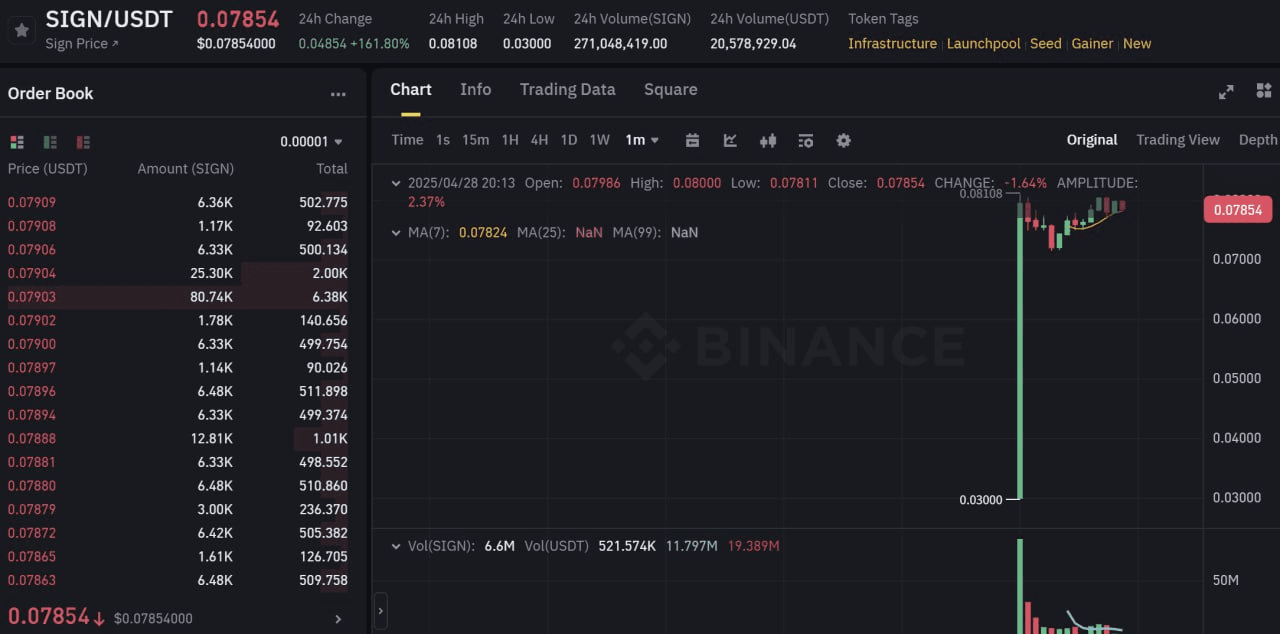
Task: Open the Square tab
Action: click(x=670, y=89)
